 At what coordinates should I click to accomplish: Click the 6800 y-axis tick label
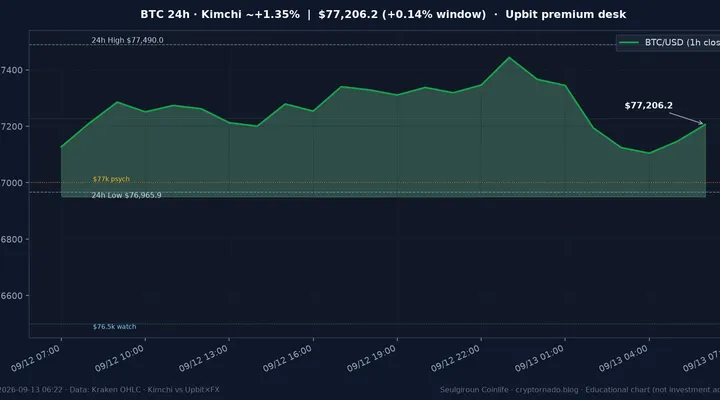[x=11, y=239]
